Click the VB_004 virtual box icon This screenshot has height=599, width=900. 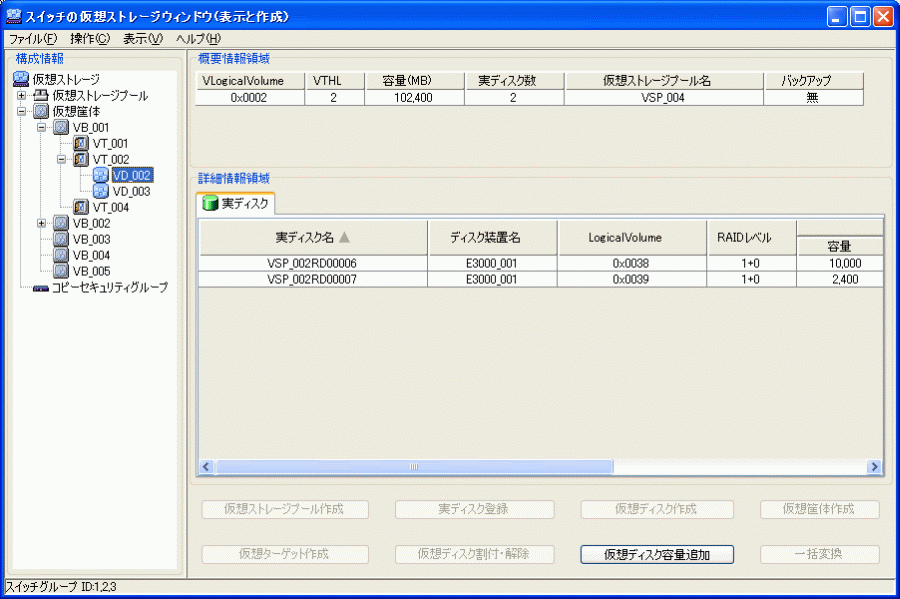pyautogui.click(x=61, y=255)
